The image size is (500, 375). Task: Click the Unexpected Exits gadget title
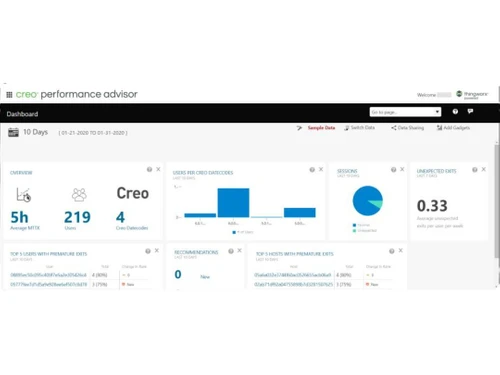click(x=436, y=171)
